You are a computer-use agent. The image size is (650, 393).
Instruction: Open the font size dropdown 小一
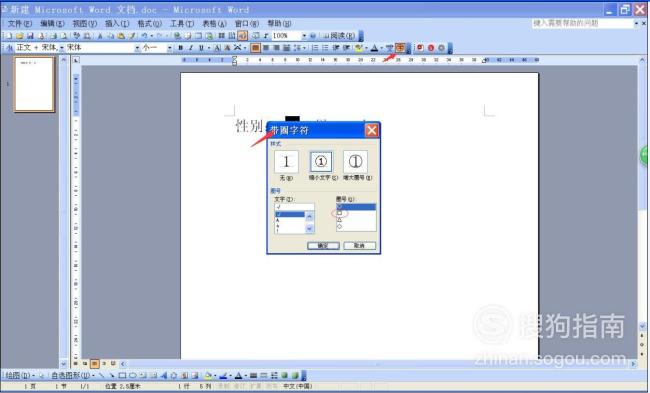170,48
